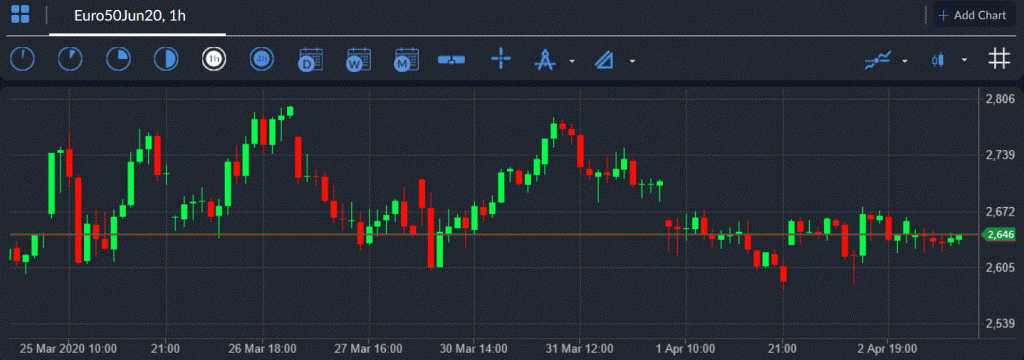Select the half-filled 30-minute timeframe icon
This screenshot has width=1024, height=360.
click(166, 59)
